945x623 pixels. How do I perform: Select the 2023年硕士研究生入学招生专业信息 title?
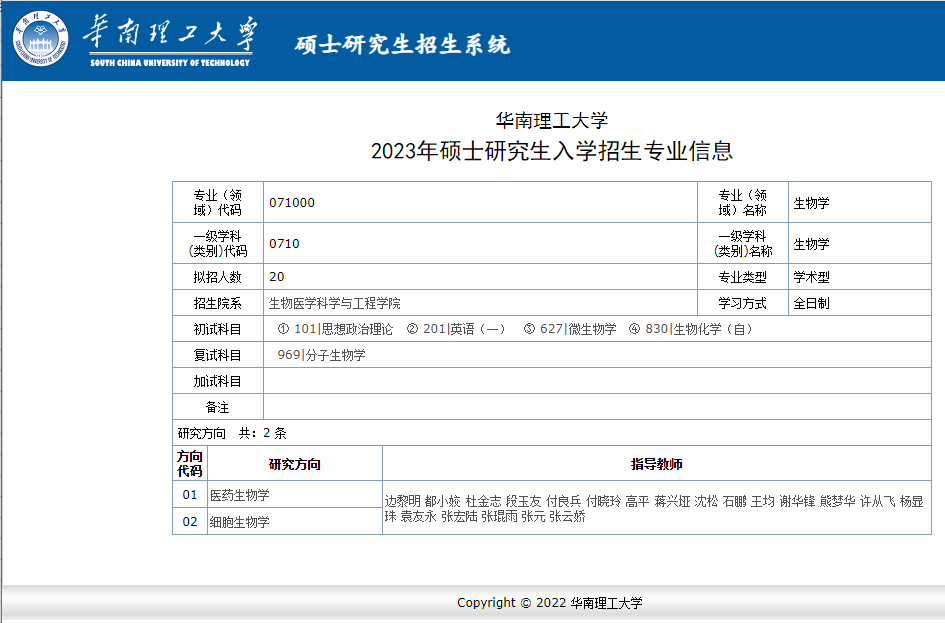[x=551, y=151]
